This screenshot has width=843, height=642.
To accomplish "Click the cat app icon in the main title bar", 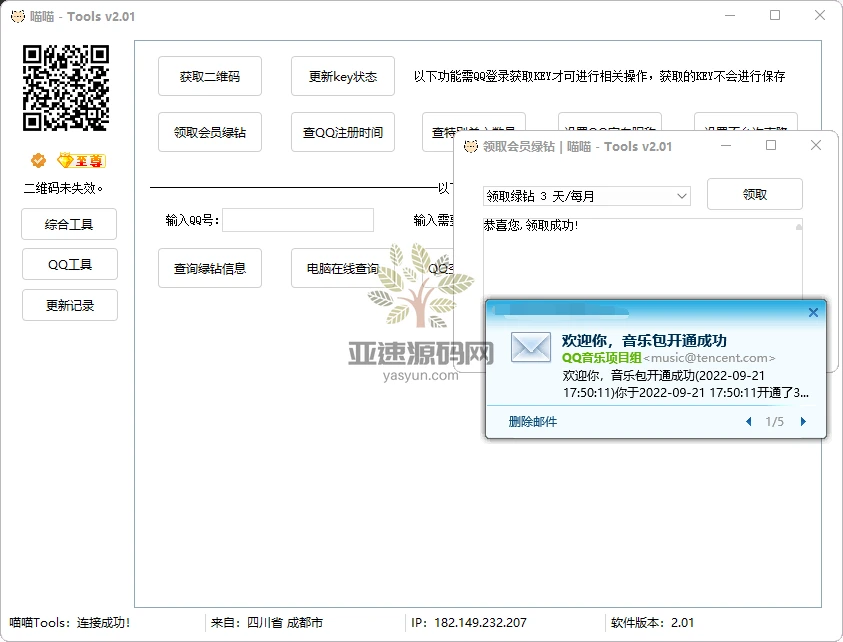I will (18, 16).
